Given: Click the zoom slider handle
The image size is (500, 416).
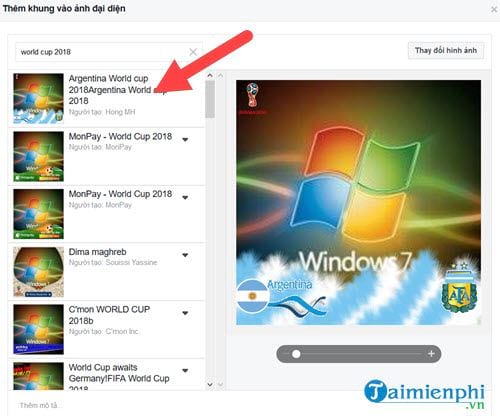Looking at the screenshot, I should pyautogui.click(x=296, y=354).
